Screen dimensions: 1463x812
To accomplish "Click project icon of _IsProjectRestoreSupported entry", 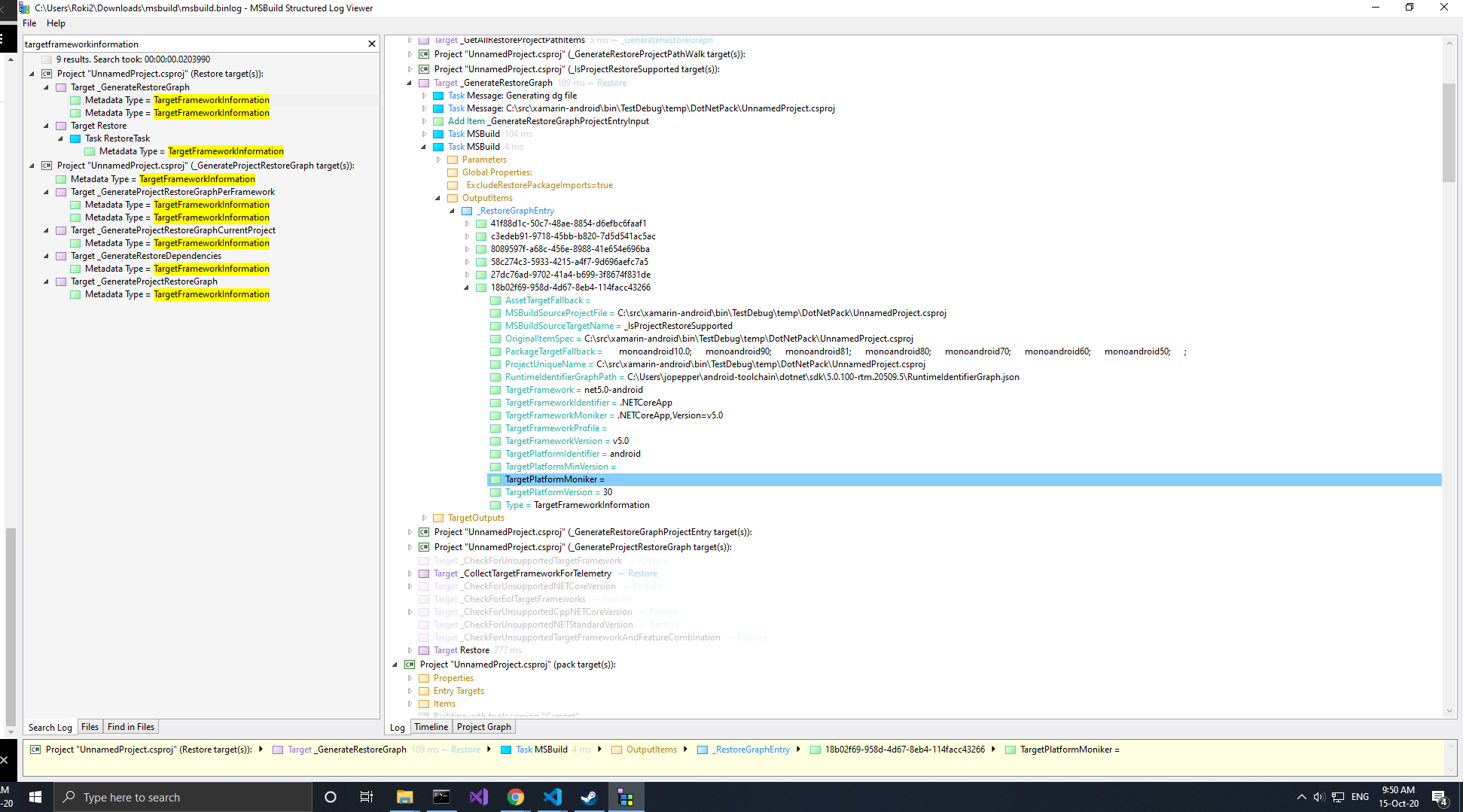I will [x=424, y=69].
